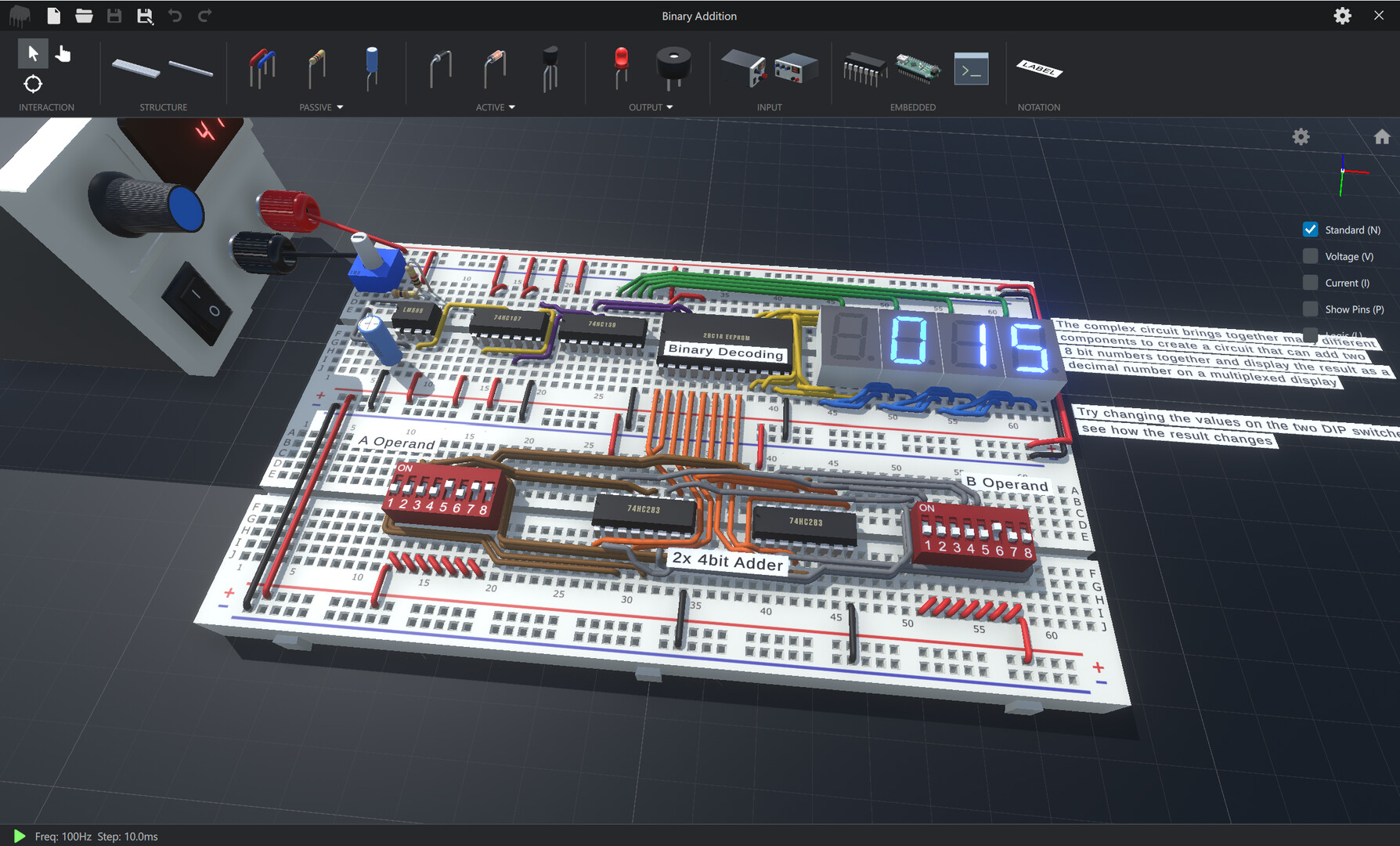Select the breadboard structure component

coord(135,69)
